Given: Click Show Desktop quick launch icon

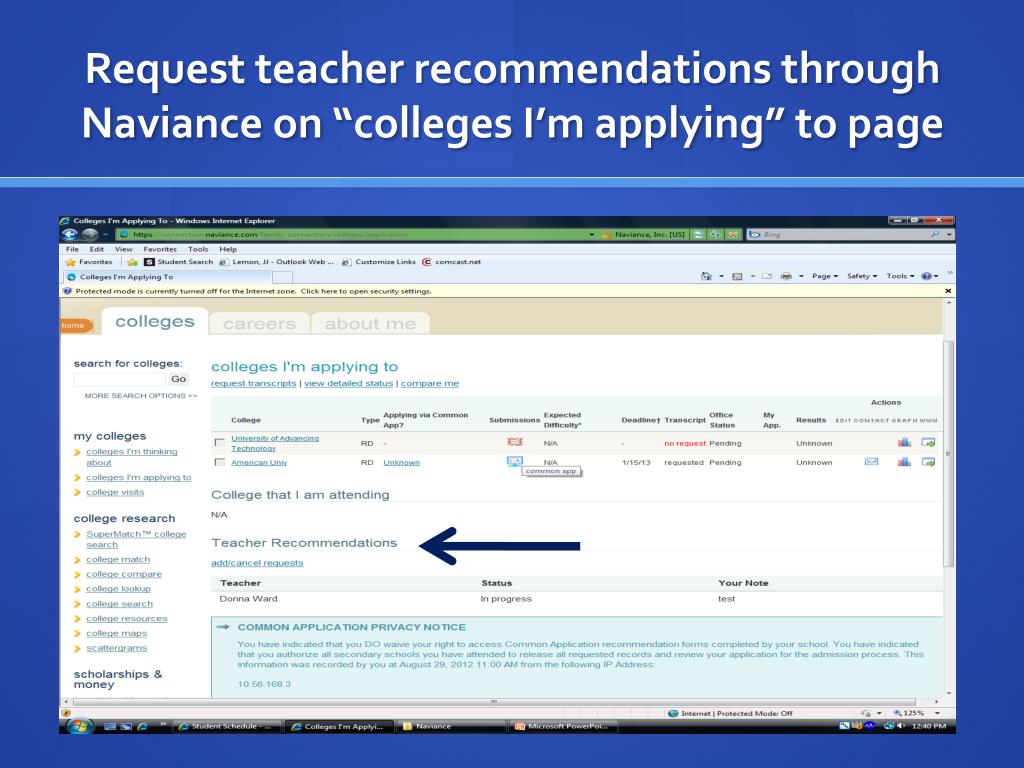Looking at the screenshot, I should tap(110, 726).
